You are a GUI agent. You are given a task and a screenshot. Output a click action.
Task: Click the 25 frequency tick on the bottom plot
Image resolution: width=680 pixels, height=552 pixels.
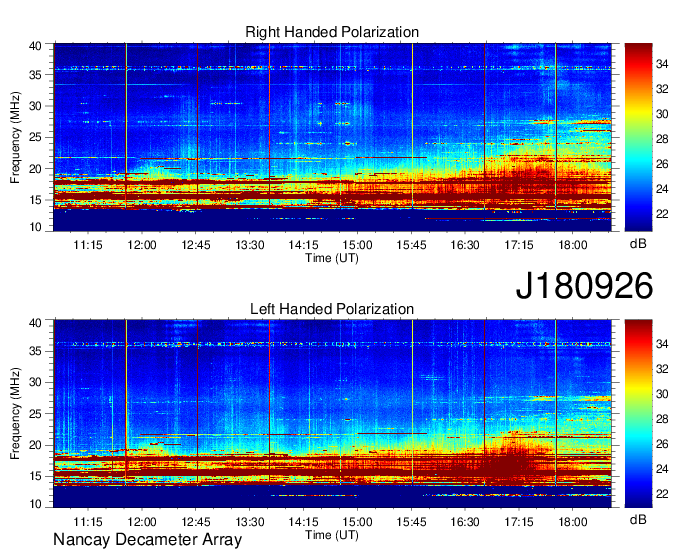click(x=35, y=414)
